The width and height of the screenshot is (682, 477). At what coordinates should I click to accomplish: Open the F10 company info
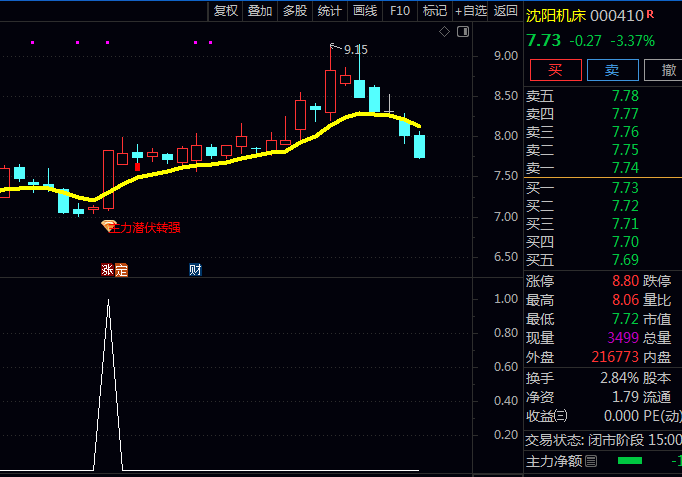[400, 11]
